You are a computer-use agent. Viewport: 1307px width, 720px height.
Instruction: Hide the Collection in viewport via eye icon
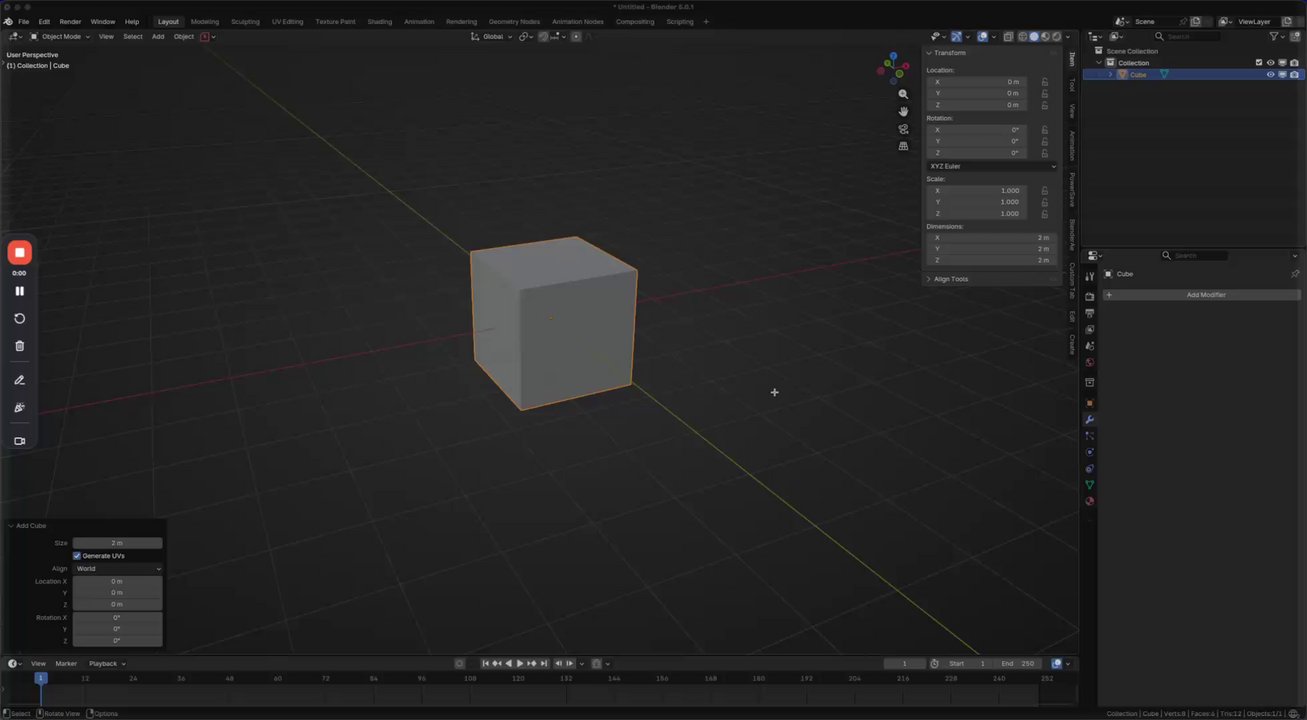[1271, 63]
